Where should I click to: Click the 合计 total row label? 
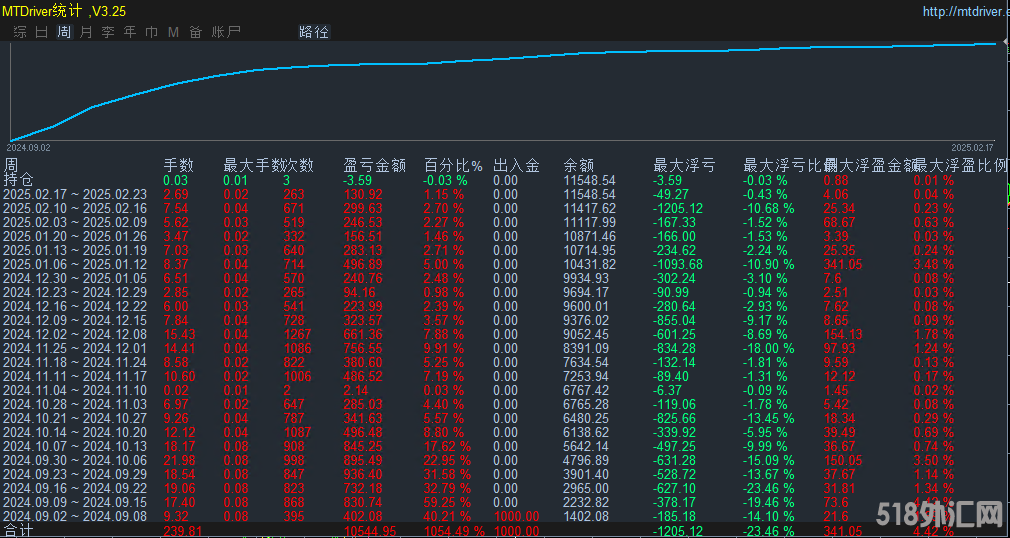click(18, 530)
